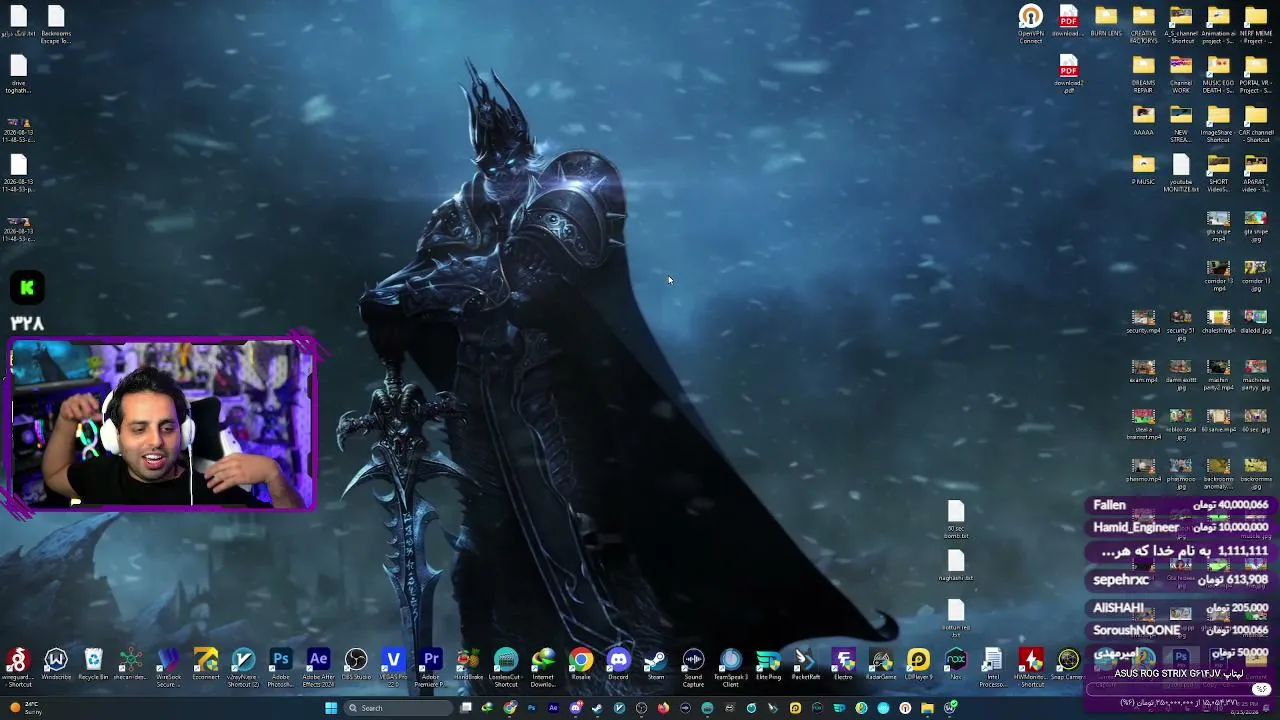Viewport: 1280px width, 720px height.
Task: Open OBS Studio desktop shortcut
Action: 356,665
